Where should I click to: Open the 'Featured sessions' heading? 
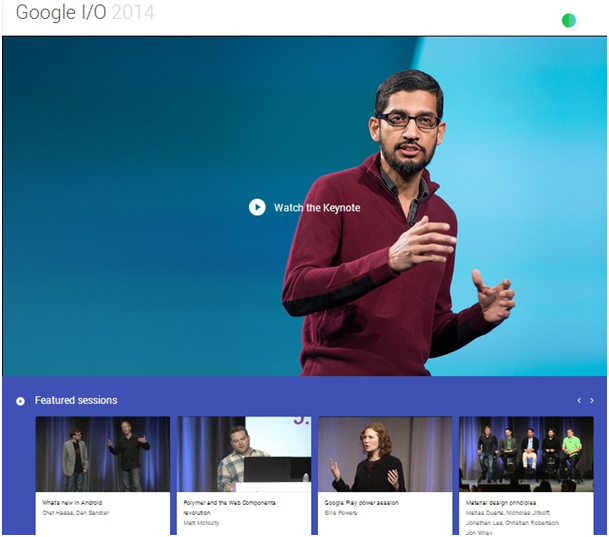pos(76,400)
